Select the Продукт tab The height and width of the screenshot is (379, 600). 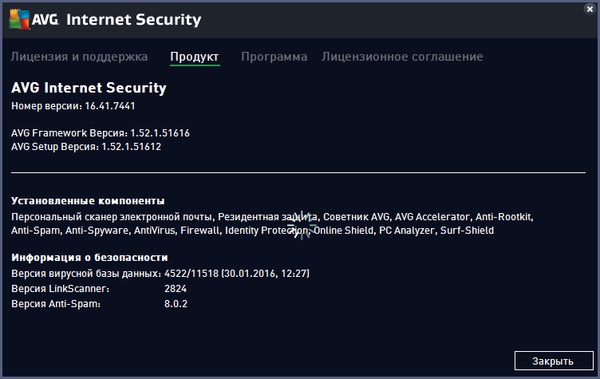pos(195,57)
